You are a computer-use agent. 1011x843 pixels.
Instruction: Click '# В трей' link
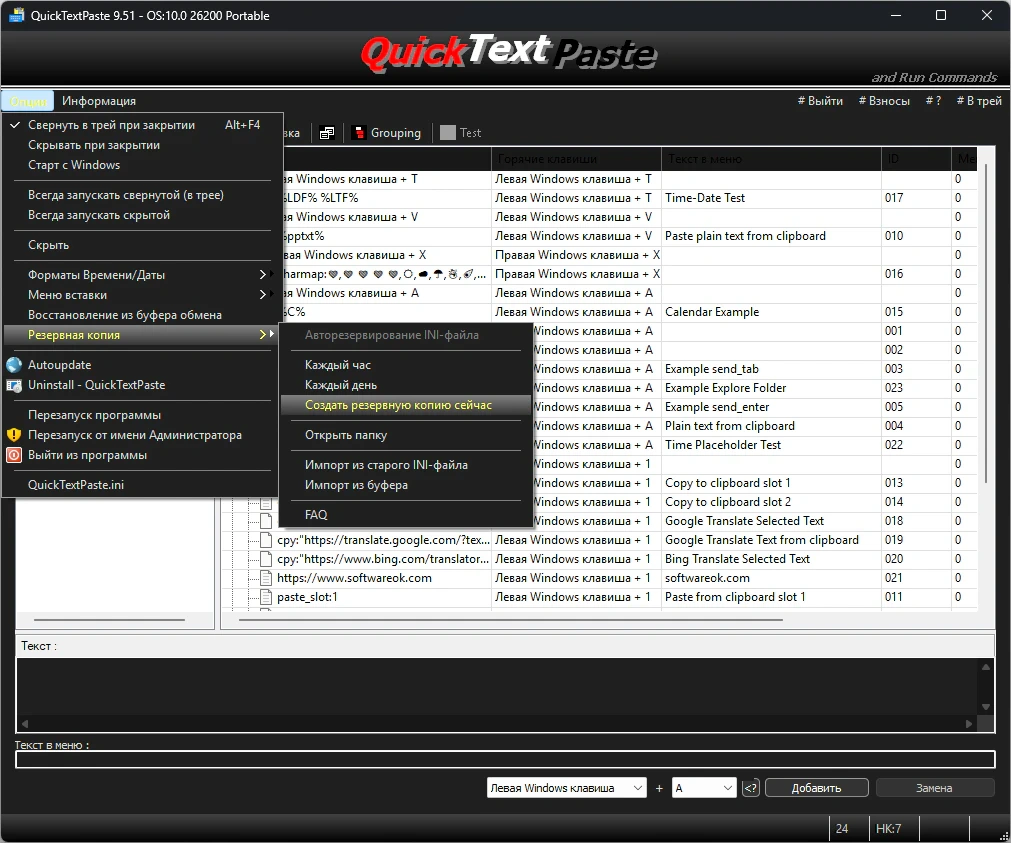point(979,101)
